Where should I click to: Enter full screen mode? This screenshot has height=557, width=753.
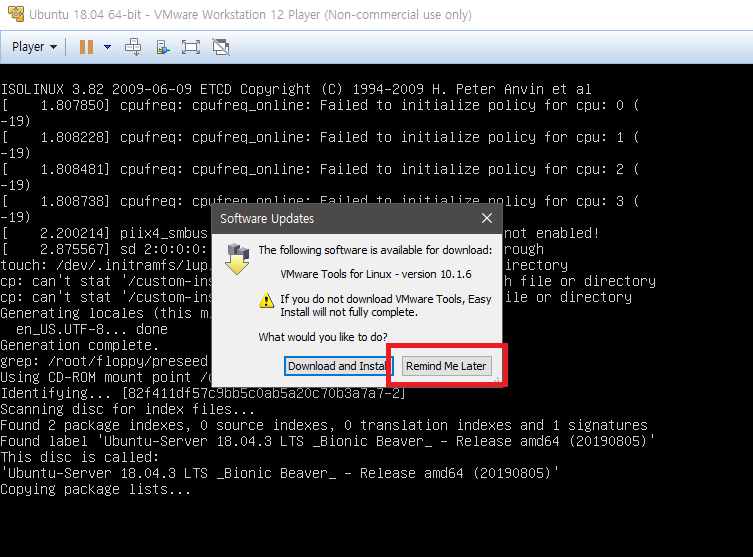point(191,47)
